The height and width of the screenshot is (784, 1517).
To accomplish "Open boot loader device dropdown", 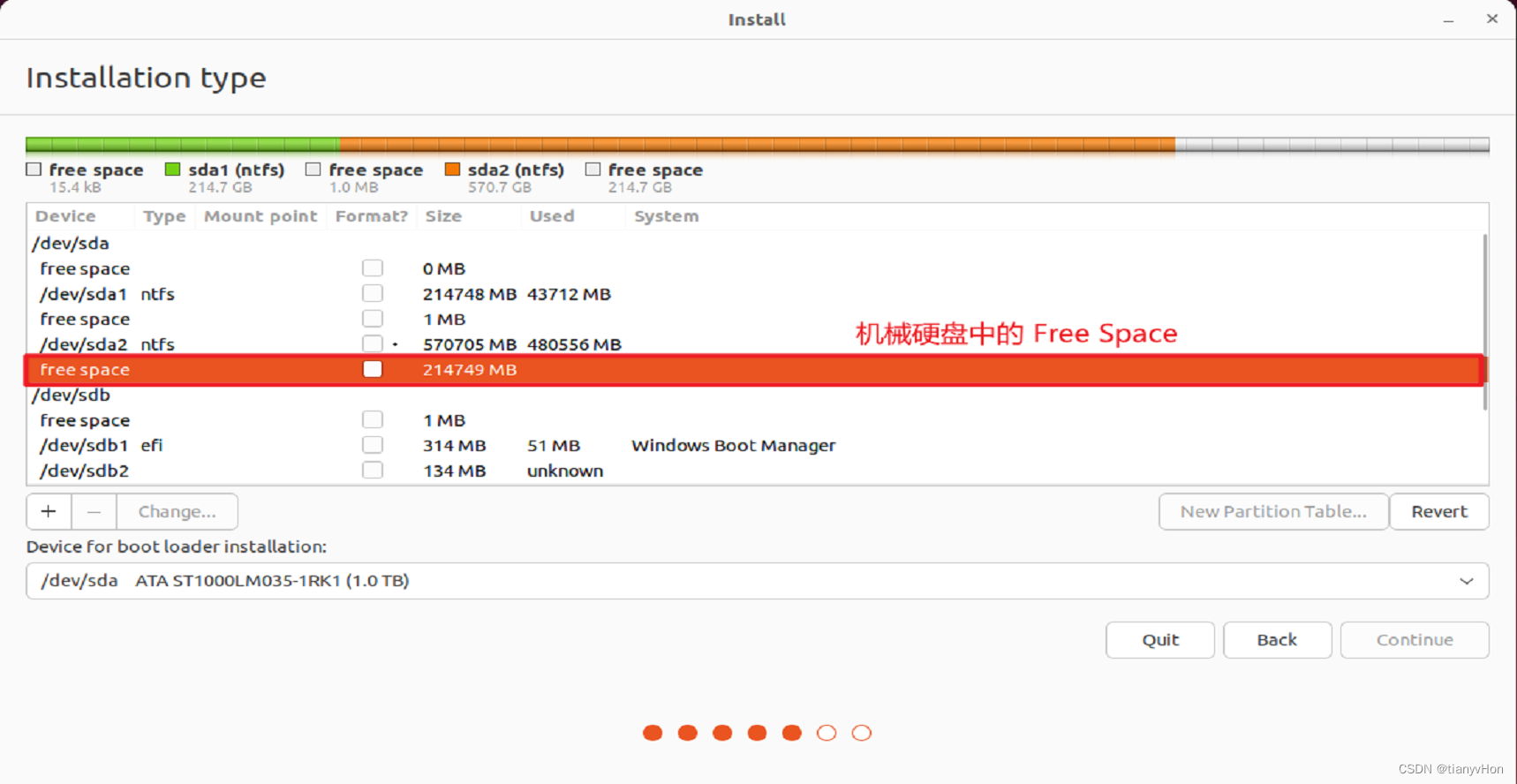I will (x=758, y=581).
